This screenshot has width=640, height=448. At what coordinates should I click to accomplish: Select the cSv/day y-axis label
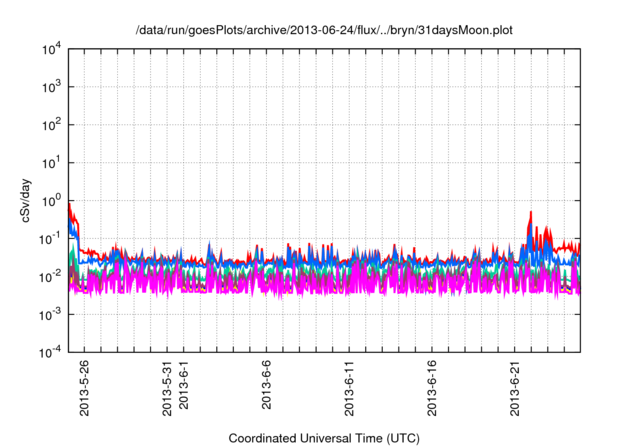(x=26, y=201)
